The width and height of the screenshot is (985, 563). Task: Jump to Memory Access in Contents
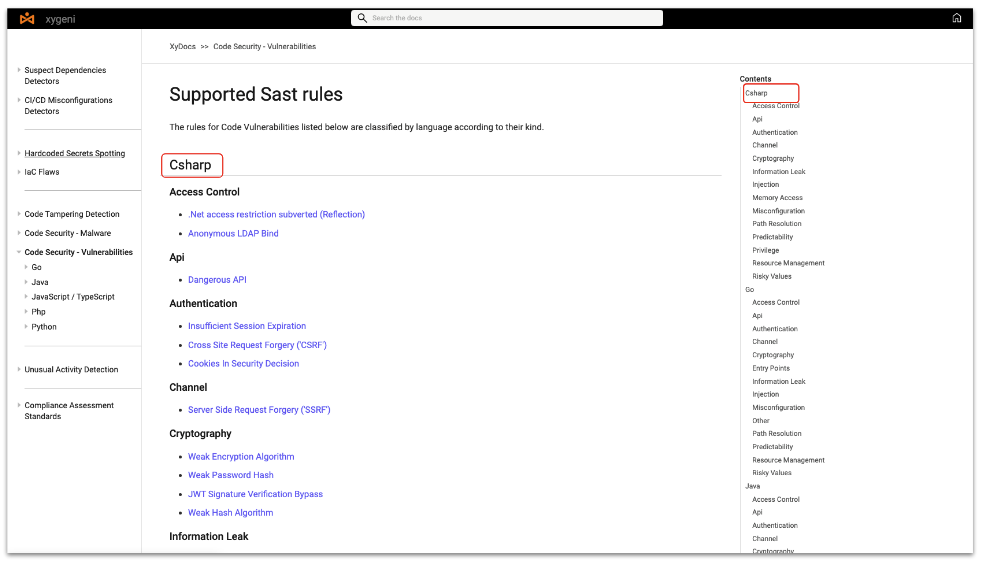click(x=777, y=198)
